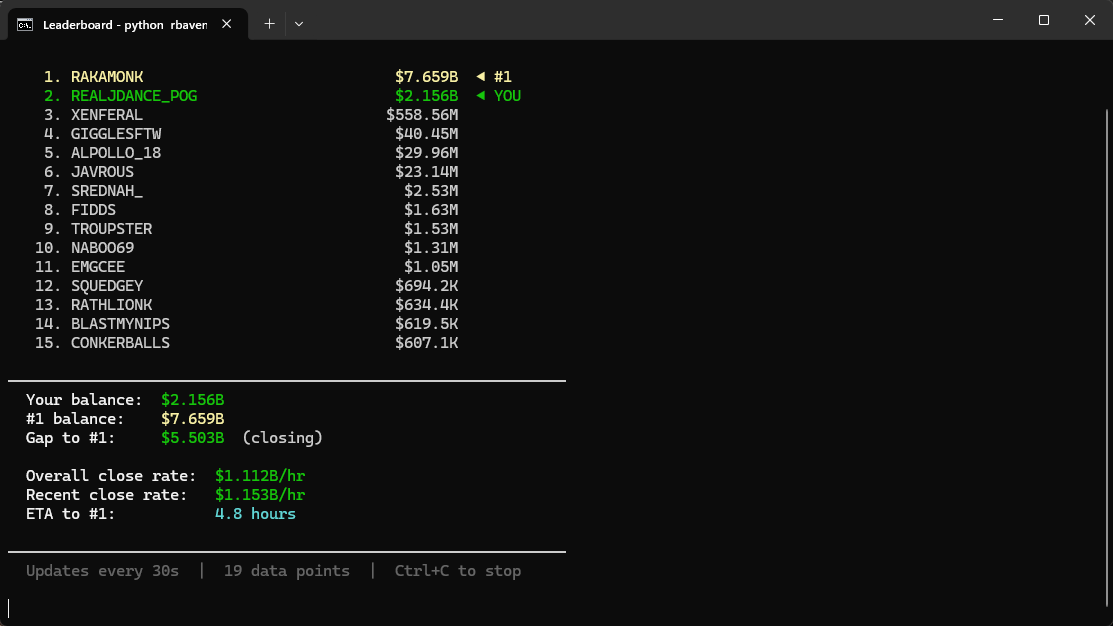Click the $1.31M balance value
The width and height of the screenshot is (1113, 626).
[x=431, y=248]
